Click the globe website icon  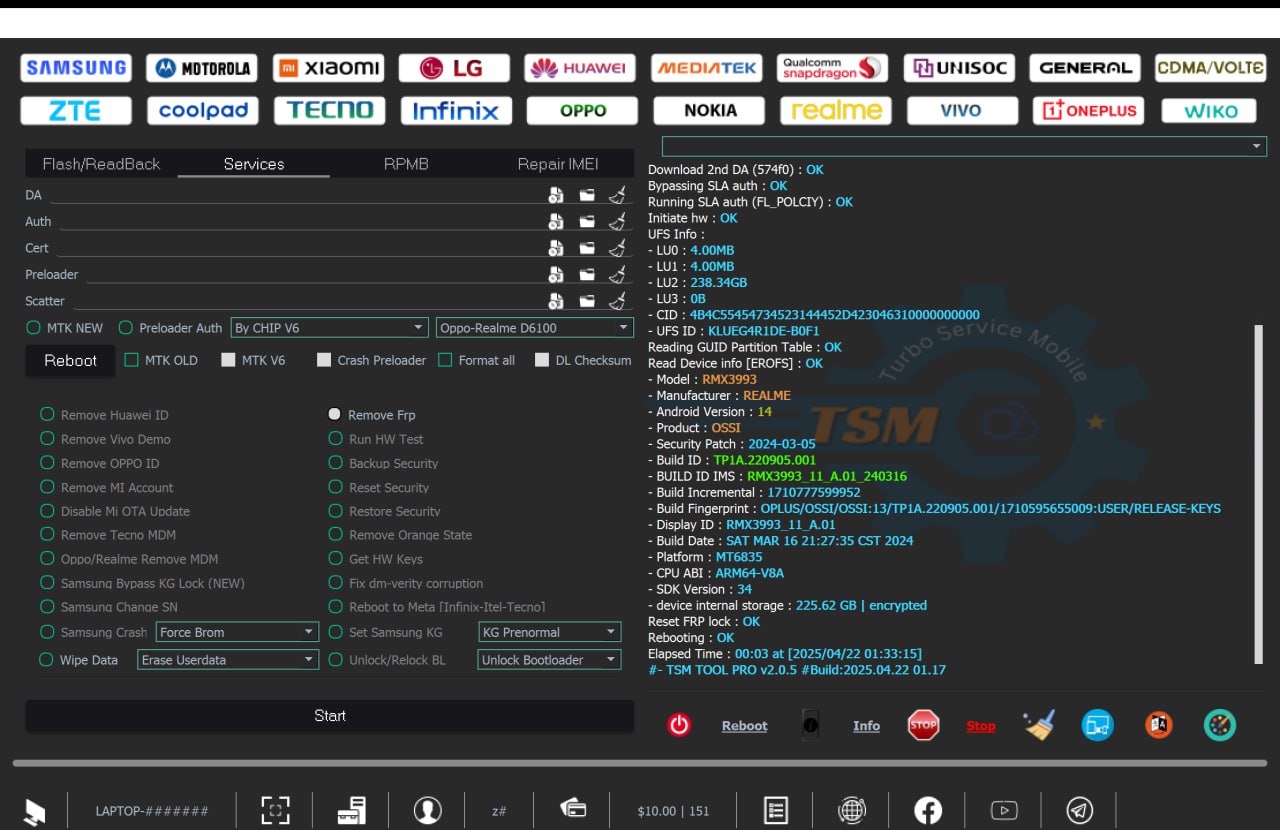852,810
